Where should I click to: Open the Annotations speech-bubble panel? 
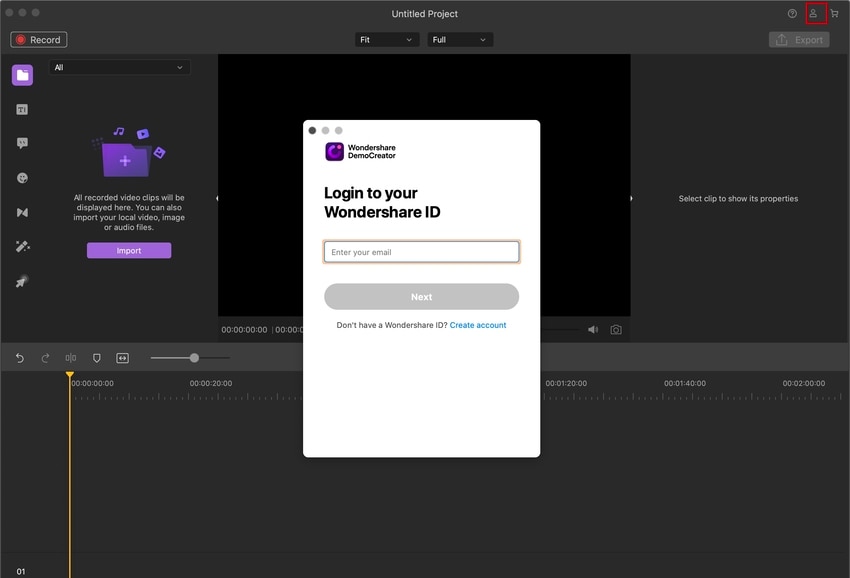(22, 143)
